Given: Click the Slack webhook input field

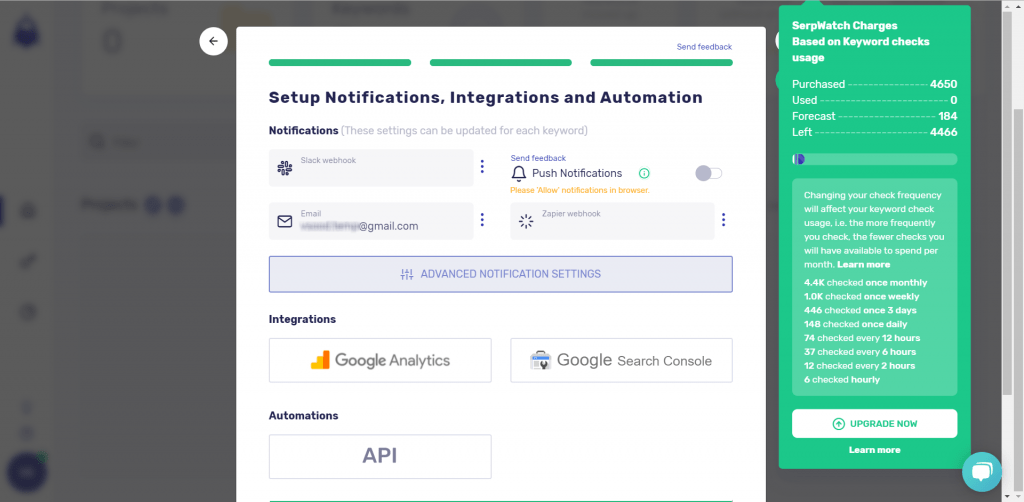Looking at the screenshot, I should [x=380, y=168].
